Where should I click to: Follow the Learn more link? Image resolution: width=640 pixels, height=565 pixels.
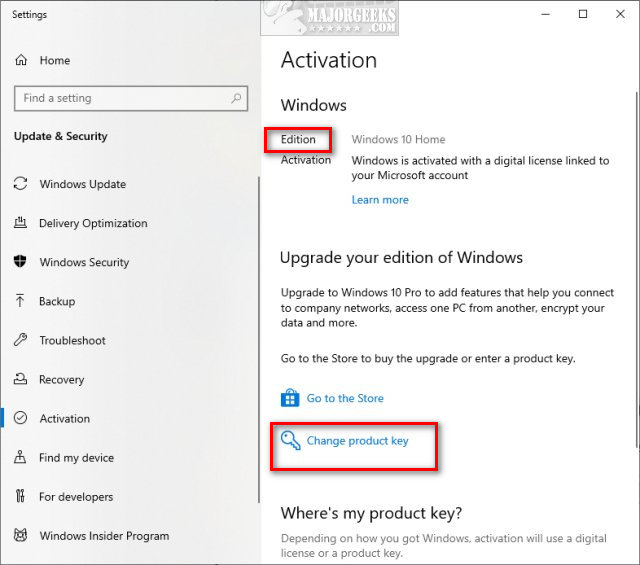pyautogui.click(x=380, y=200)
